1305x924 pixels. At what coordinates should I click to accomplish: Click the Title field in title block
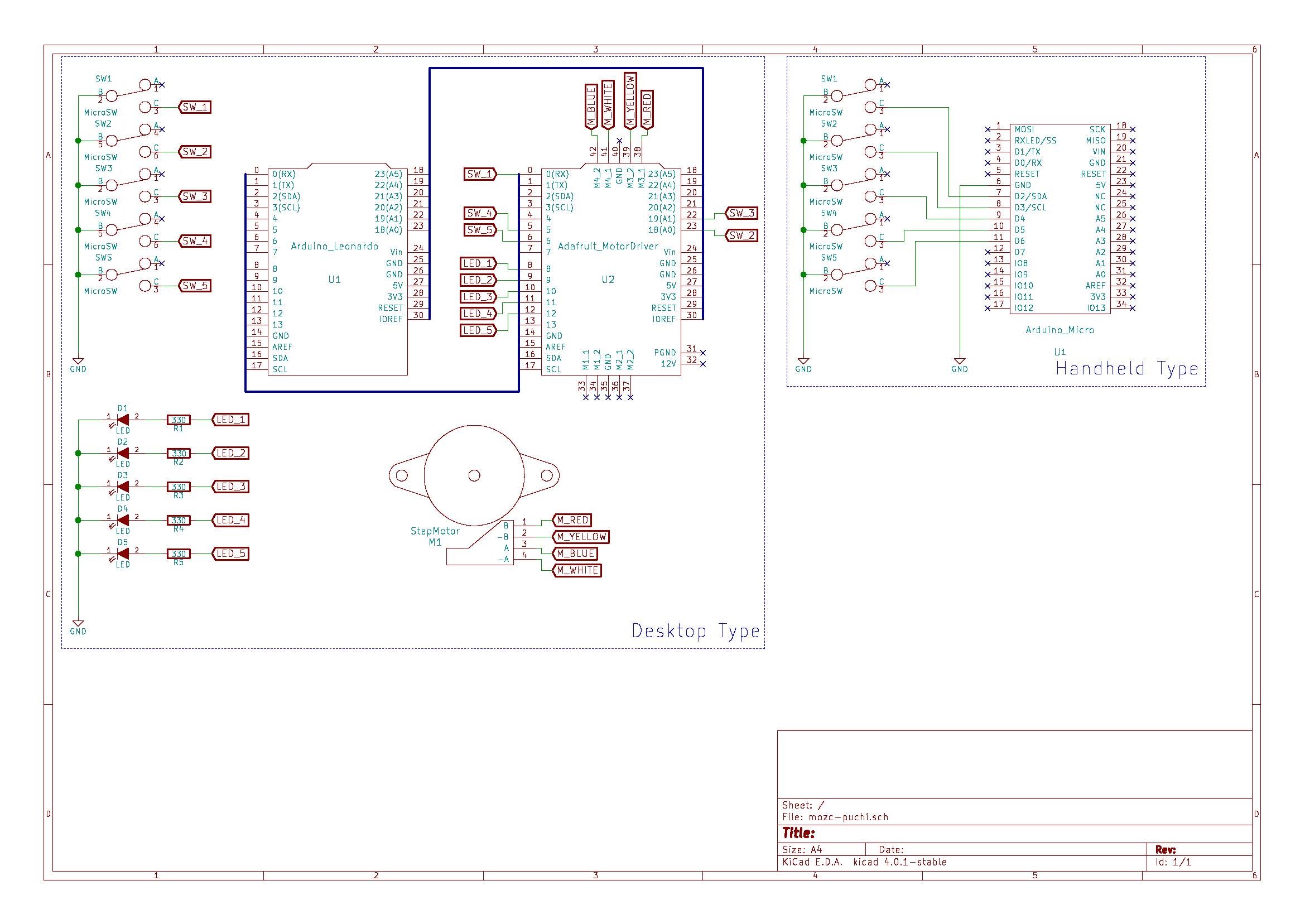coord(798,834)
